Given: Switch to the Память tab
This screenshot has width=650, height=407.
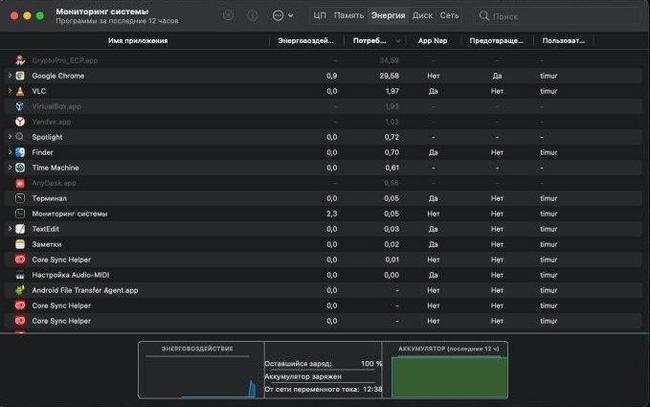Looking at the screenshot, I should (348, 16).
